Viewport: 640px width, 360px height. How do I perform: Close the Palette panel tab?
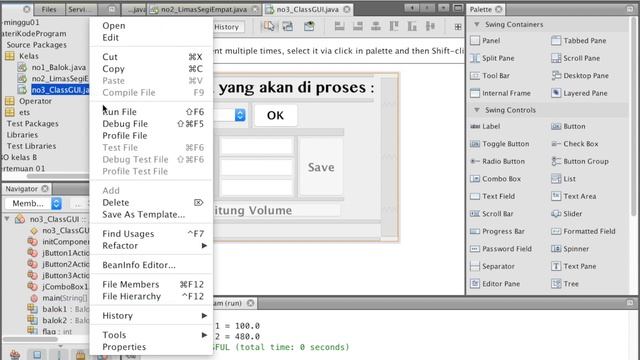coord(499,9)
